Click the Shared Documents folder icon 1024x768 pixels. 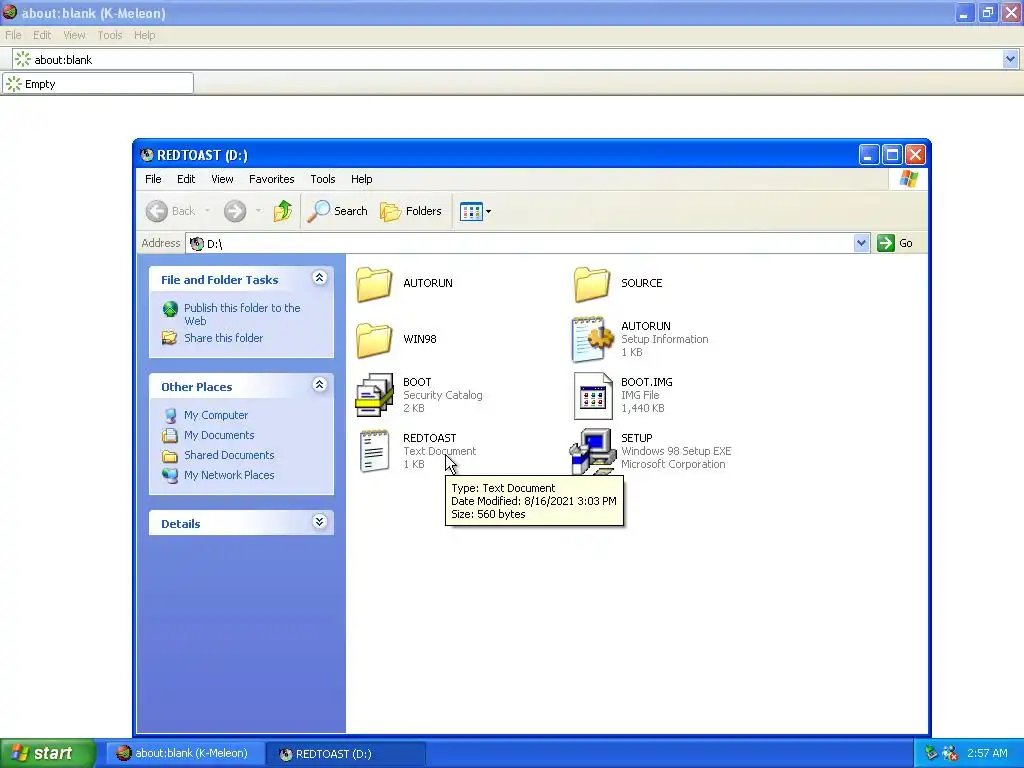(170, 455)
